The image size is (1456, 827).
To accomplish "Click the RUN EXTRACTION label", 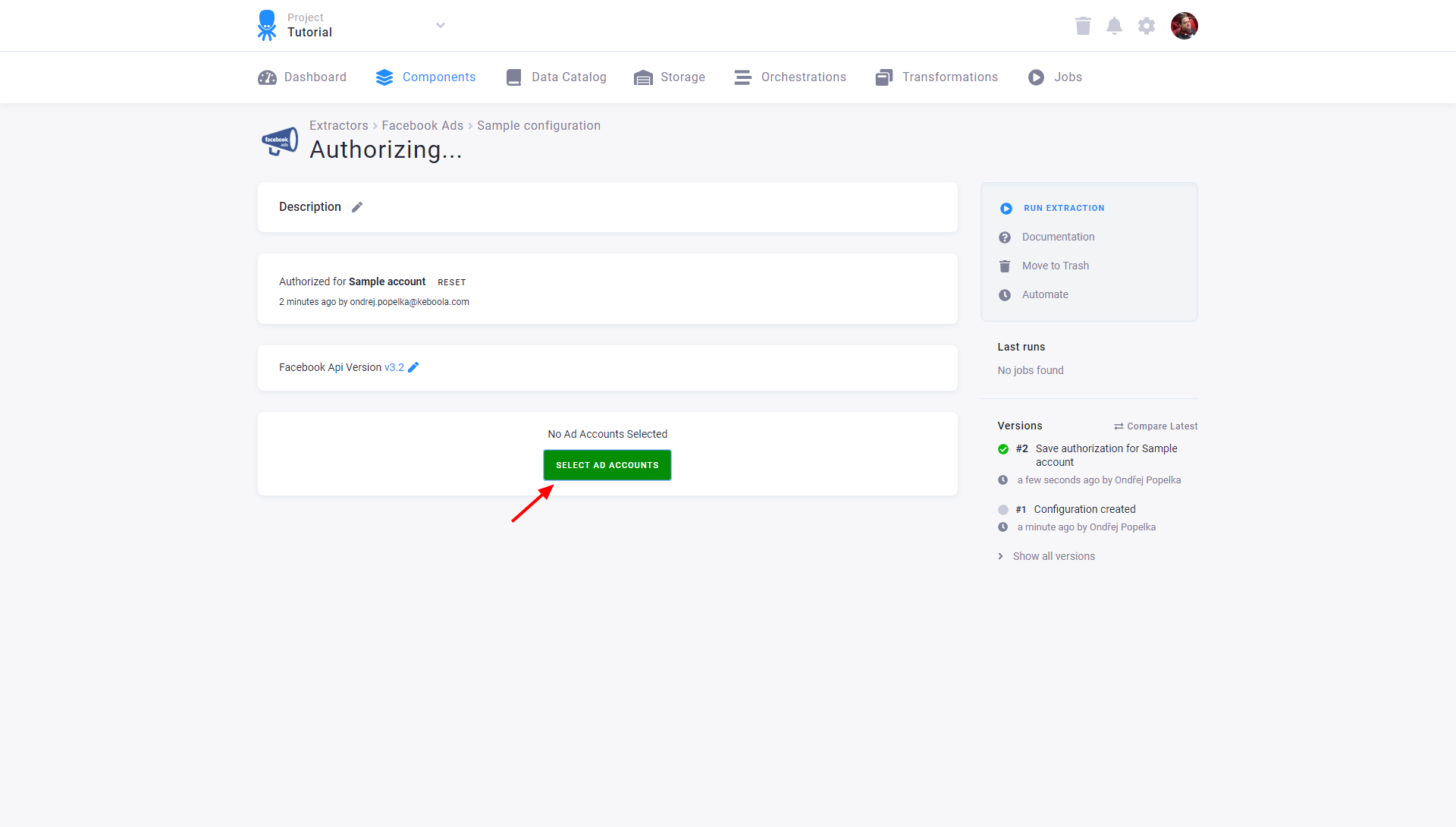I will click(1064, 208).
